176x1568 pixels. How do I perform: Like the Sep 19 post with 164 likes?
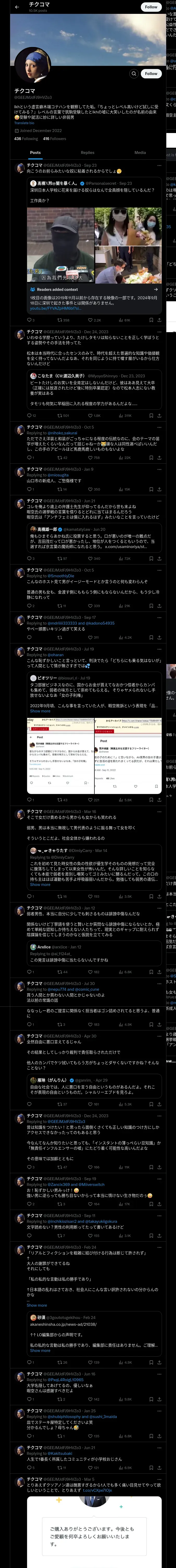(94, 1204)
